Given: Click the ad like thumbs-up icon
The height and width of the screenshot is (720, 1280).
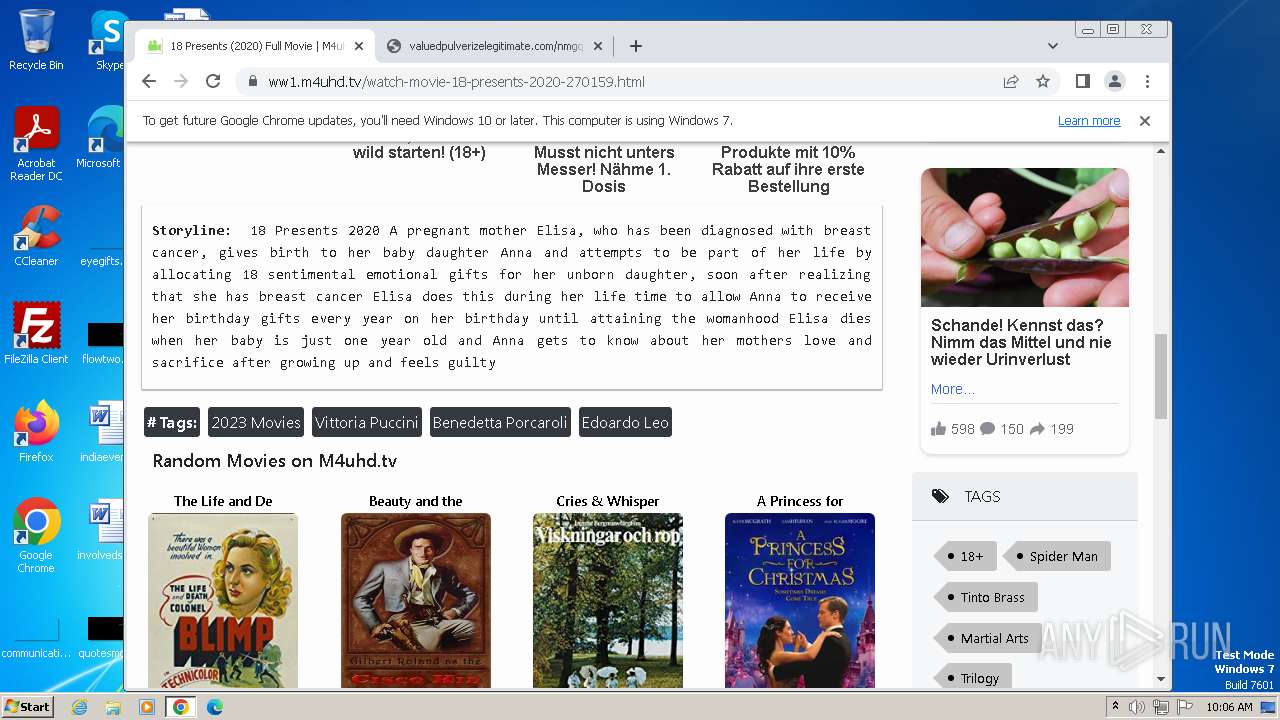Looking at the screenshot, I should (x=938, y=428).
